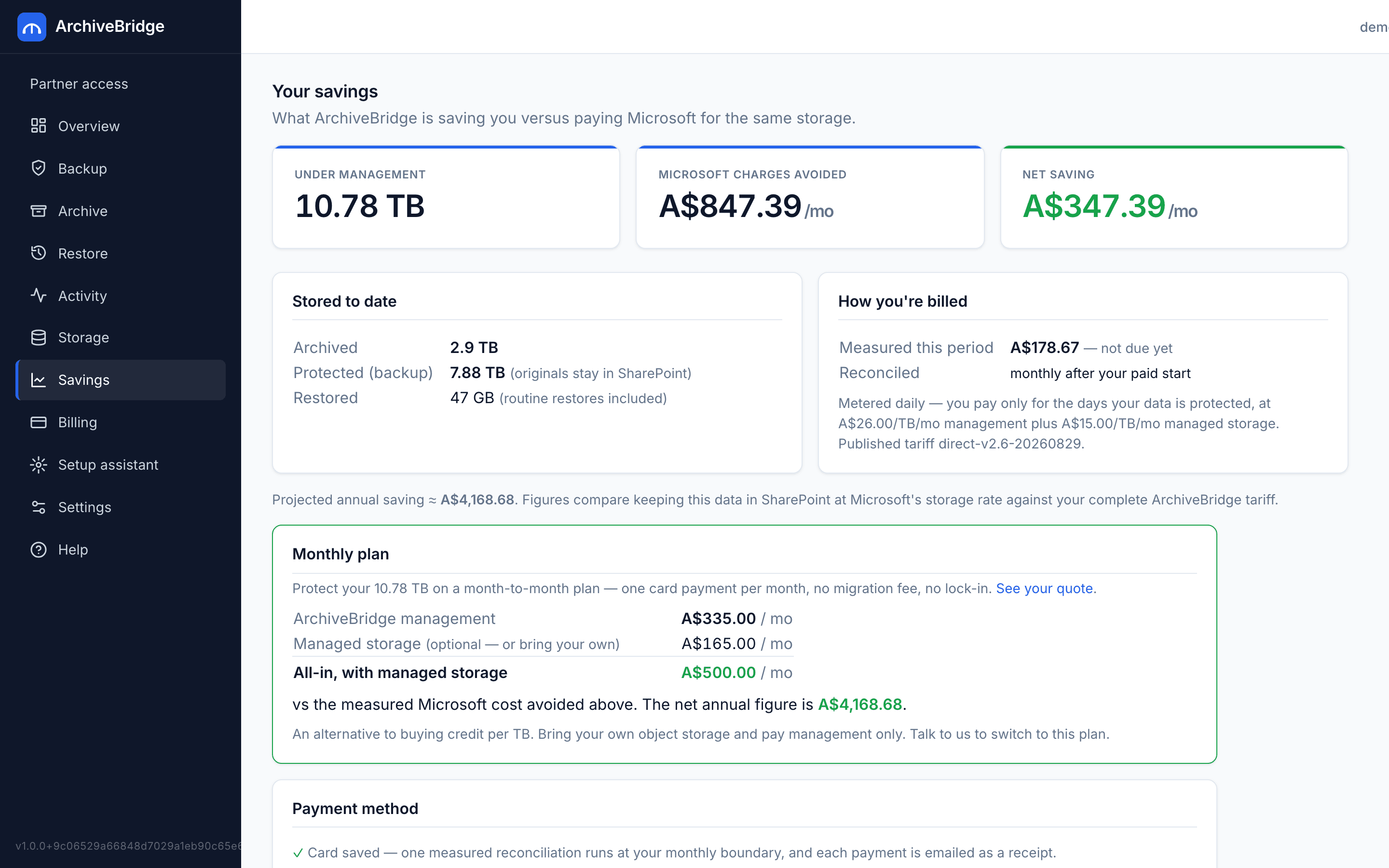Viewport: 1389px width, 868px height.
Task: Open the Overview menu item
Action: (x=121, y=126)
